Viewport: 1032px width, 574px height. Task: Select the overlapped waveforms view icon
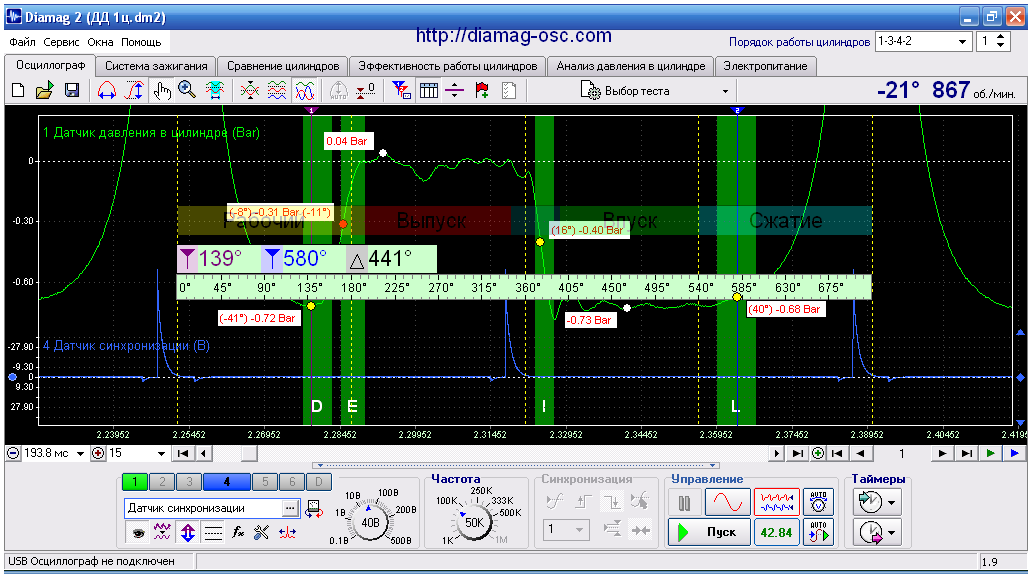305,90
